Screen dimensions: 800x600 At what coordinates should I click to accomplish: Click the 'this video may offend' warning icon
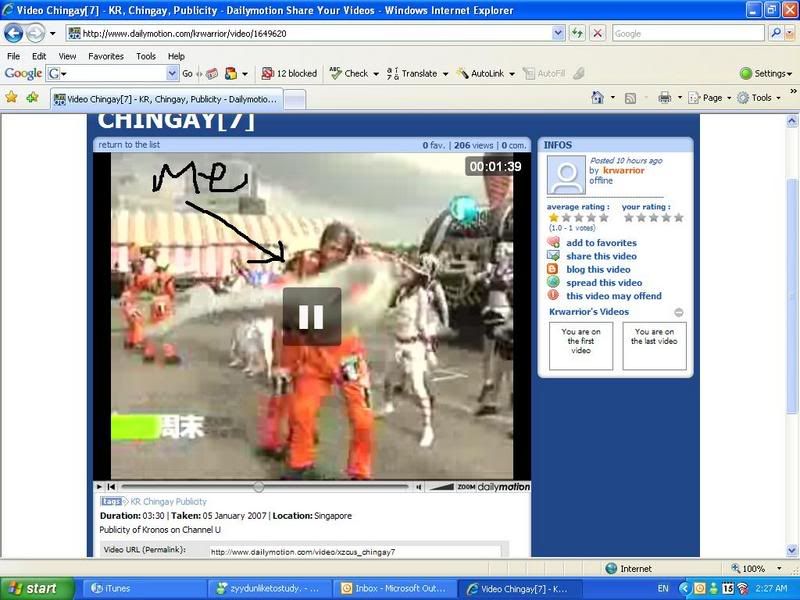tap(552, 296)
